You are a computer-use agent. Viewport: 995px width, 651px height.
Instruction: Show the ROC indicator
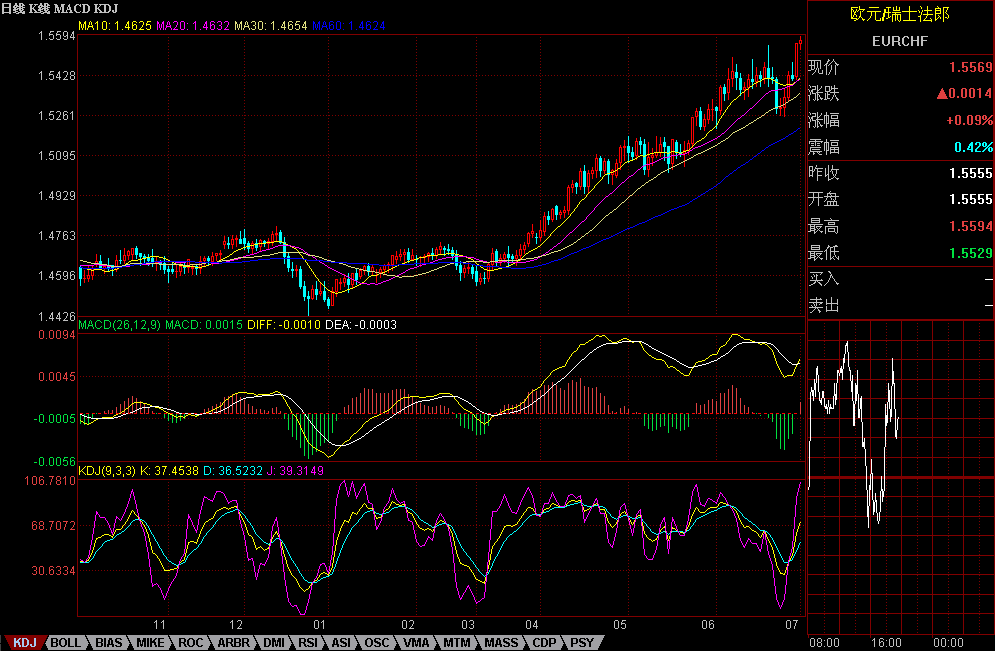pyautogui.click(x=192, y=643)
